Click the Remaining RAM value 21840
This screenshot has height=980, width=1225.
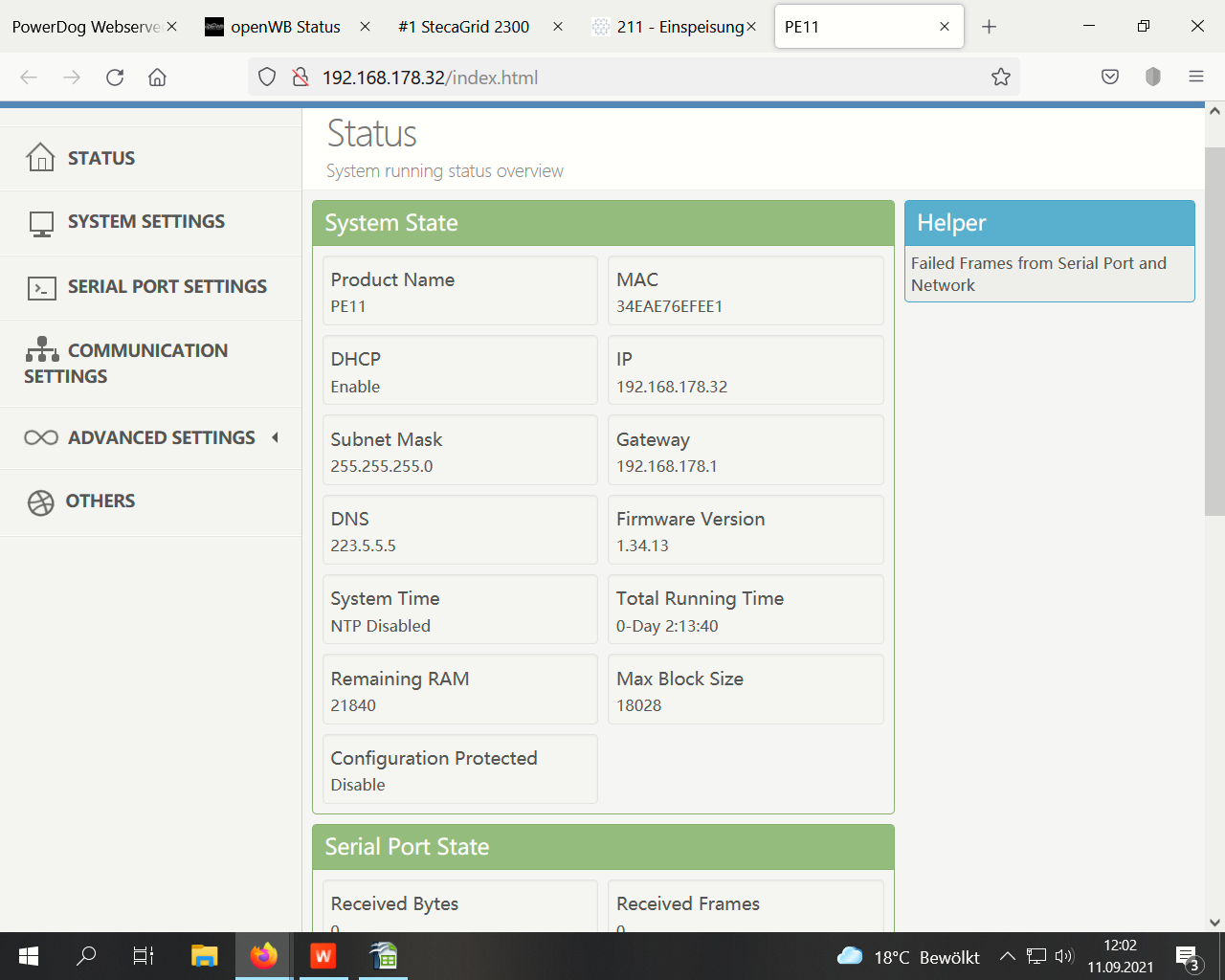click(353, 705)
